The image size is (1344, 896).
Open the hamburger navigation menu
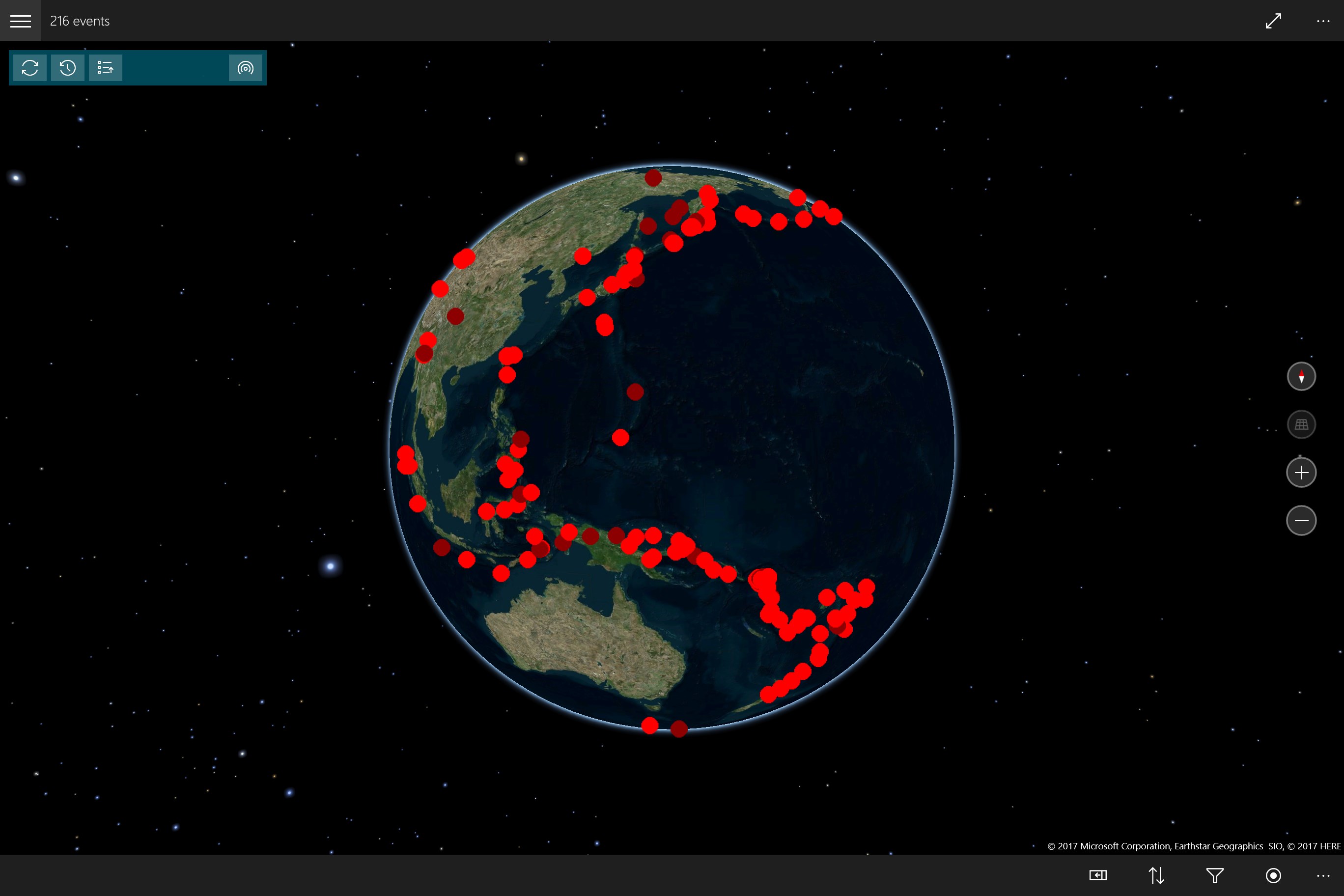[x=21, y=21]
